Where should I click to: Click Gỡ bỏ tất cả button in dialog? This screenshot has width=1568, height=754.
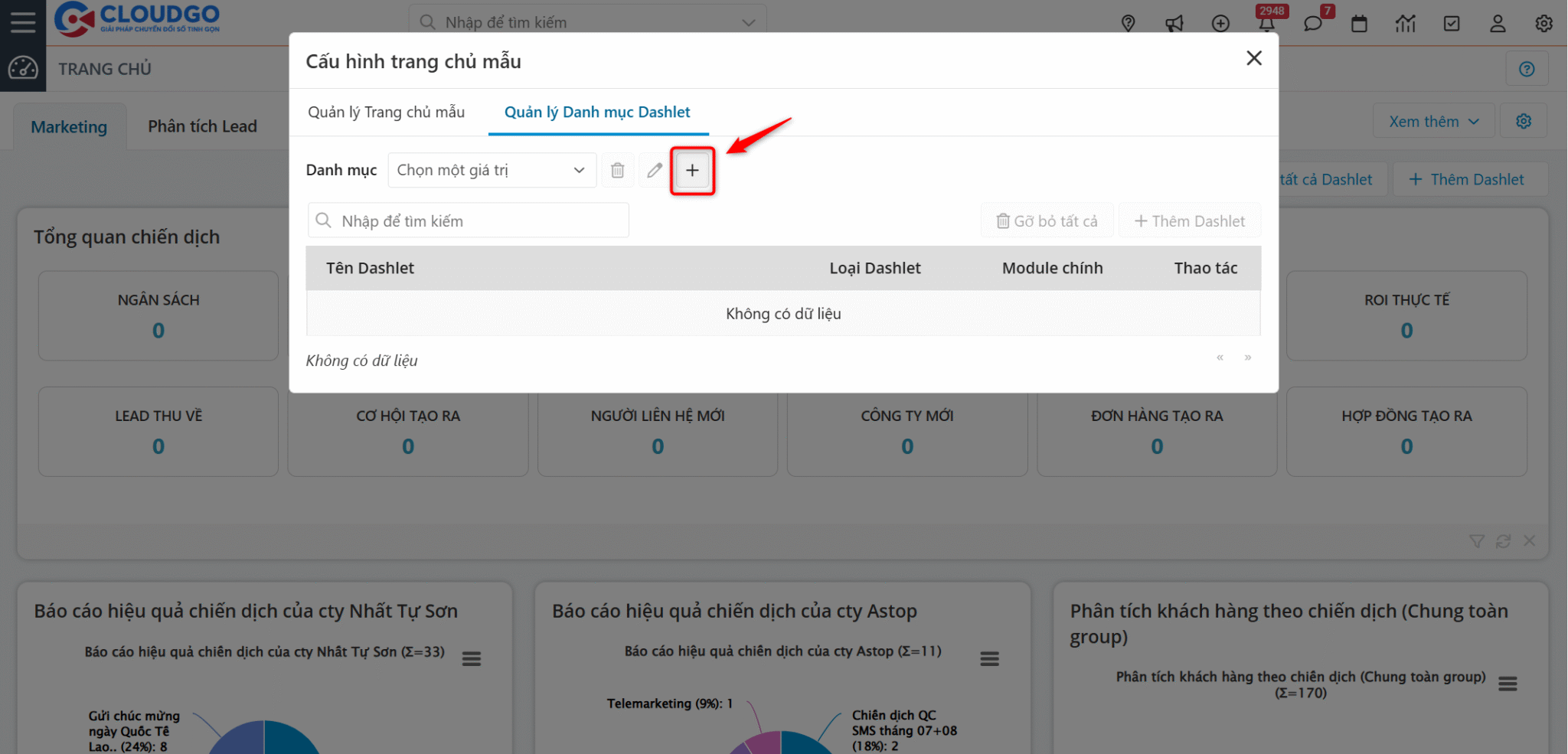click(1047, 220)
